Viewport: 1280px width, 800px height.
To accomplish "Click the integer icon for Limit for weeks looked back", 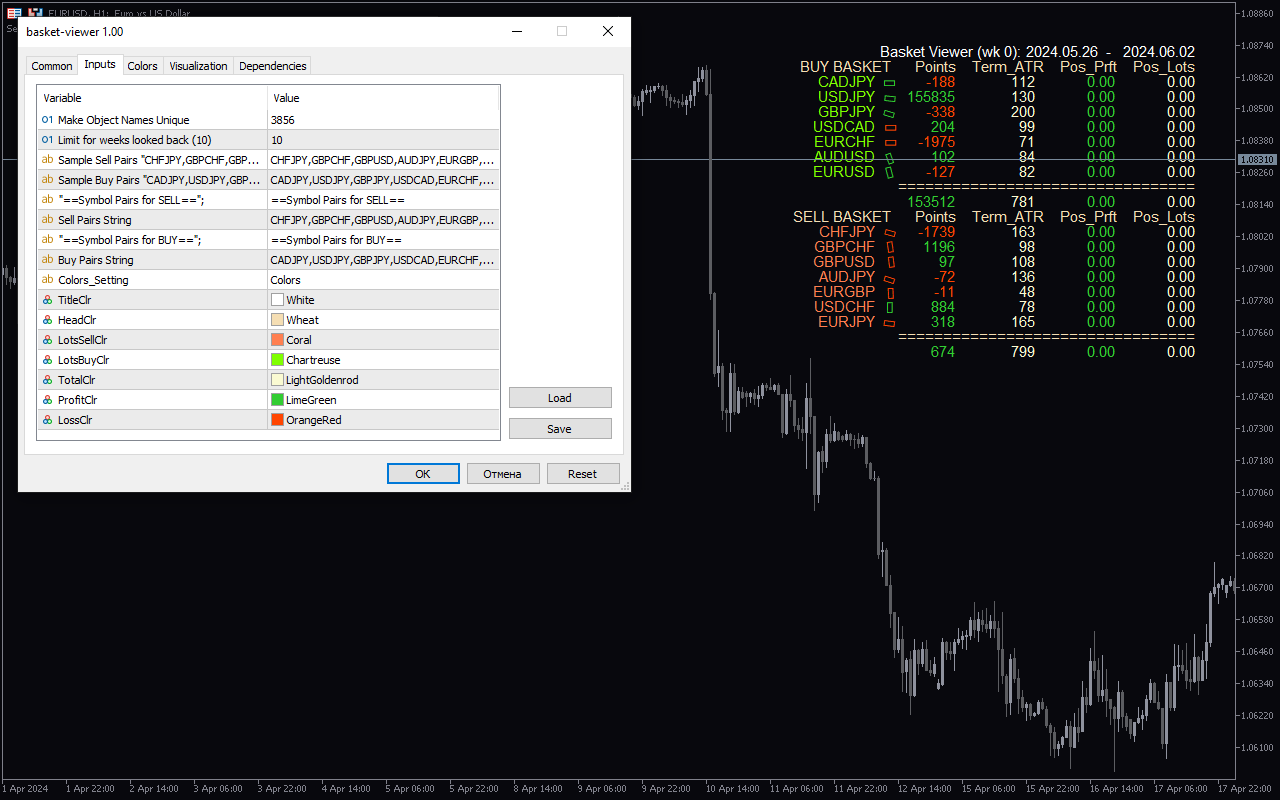I will 47,140.
